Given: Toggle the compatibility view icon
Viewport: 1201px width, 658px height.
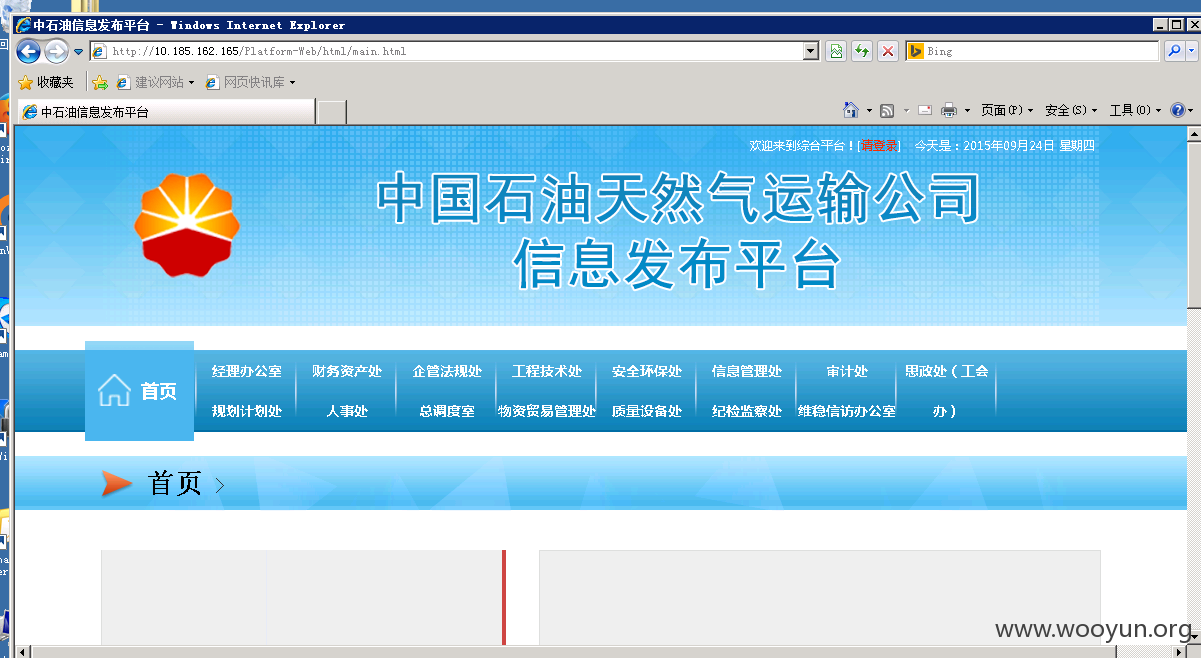Looking at the screenshot, I should (836, 51).
